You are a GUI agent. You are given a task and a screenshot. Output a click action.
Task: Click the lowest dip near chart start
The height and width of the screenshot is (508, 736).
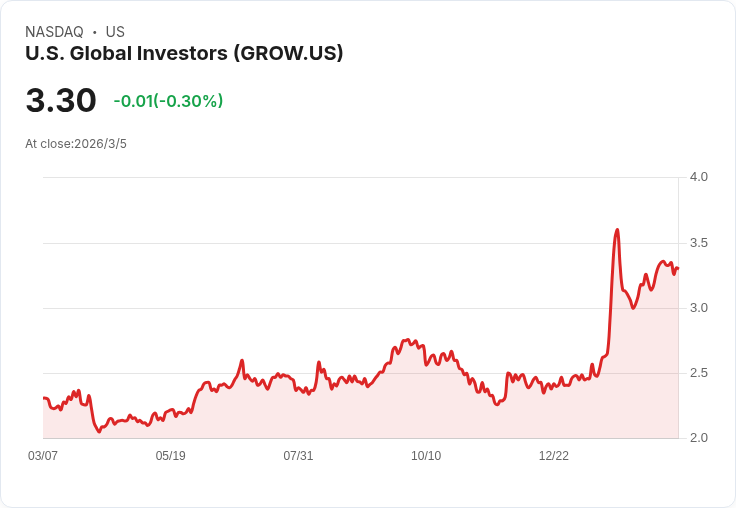coord(99,431)
